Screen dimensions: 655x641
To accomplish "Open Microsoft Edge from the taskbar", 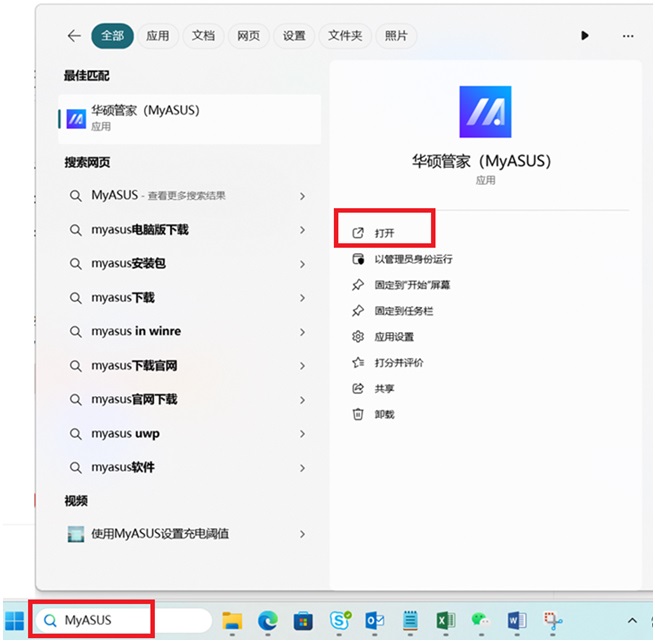I will pos(267,621).
